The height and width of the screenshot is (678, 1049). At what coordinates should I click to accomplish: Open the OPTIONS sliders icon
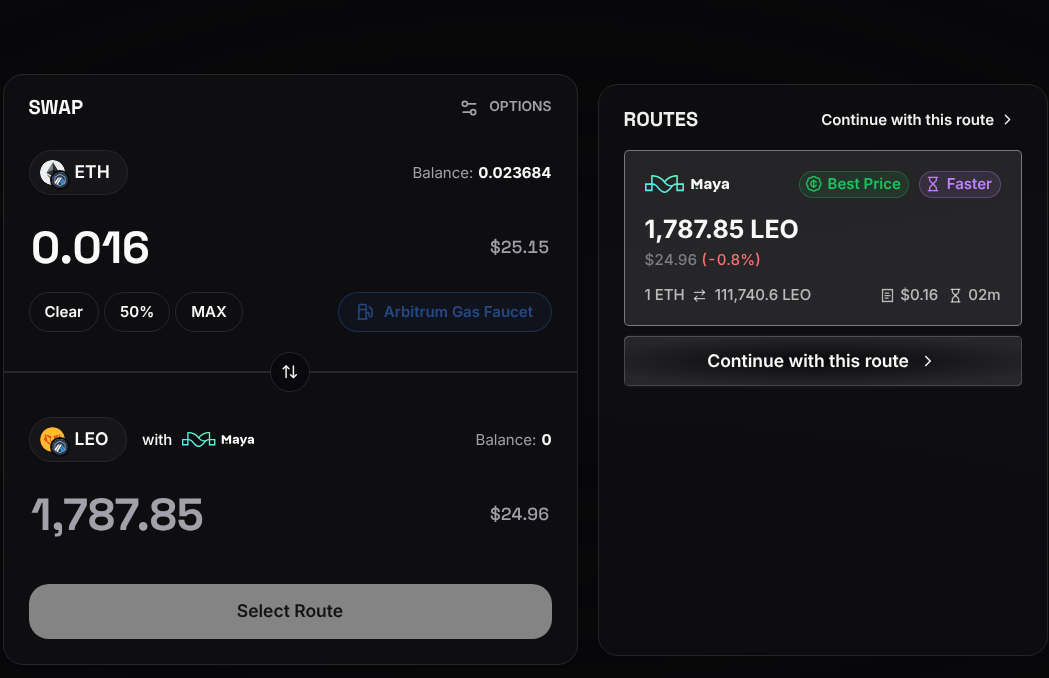469,107
